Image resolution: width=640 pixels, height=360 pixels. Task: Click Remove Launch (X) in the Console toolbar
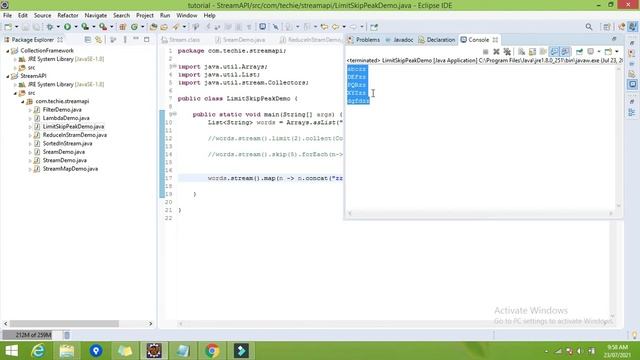click(x=496, y=52)
